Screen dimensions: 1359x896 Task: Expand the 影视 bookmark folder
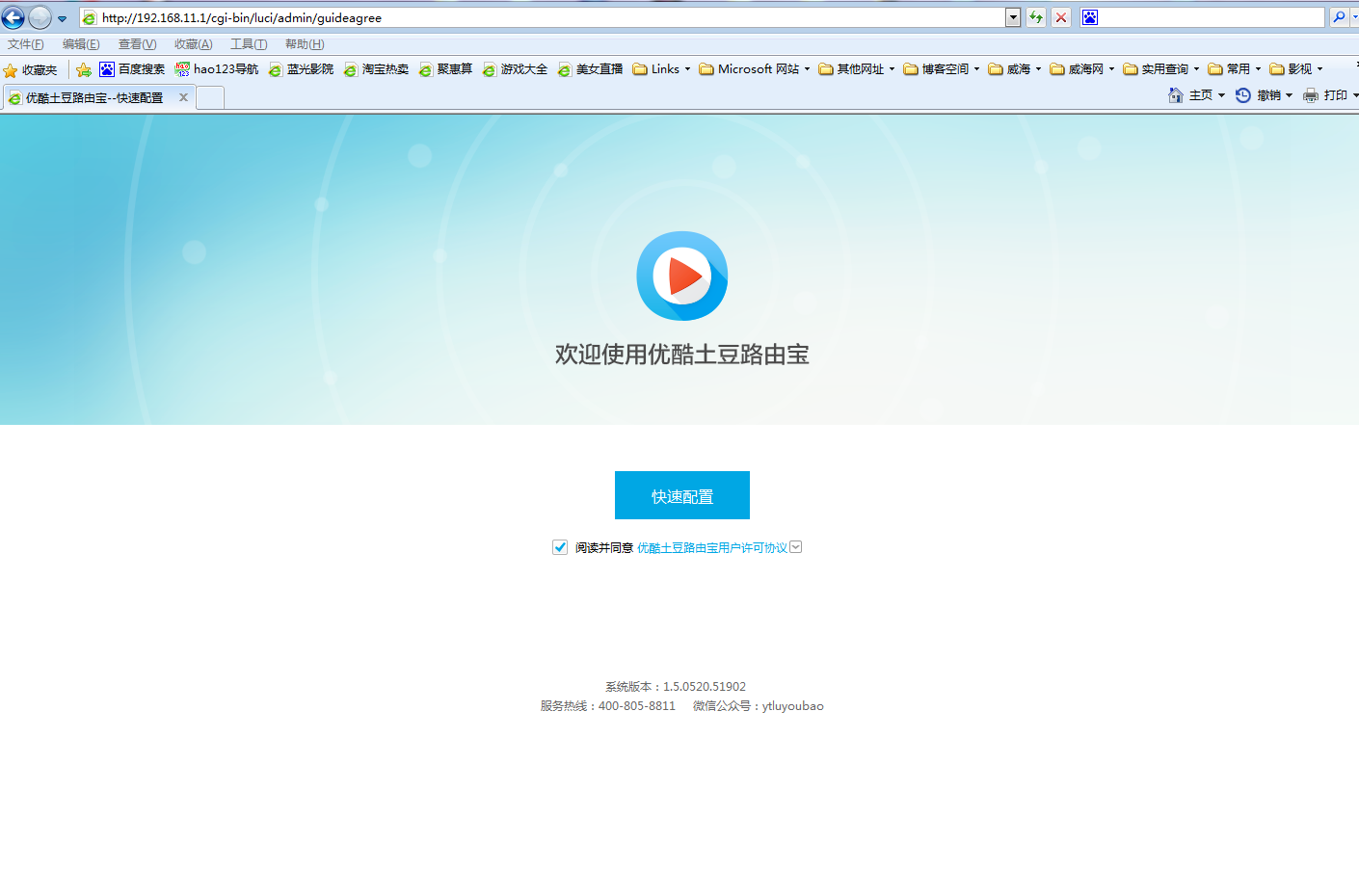point(1296,69)
